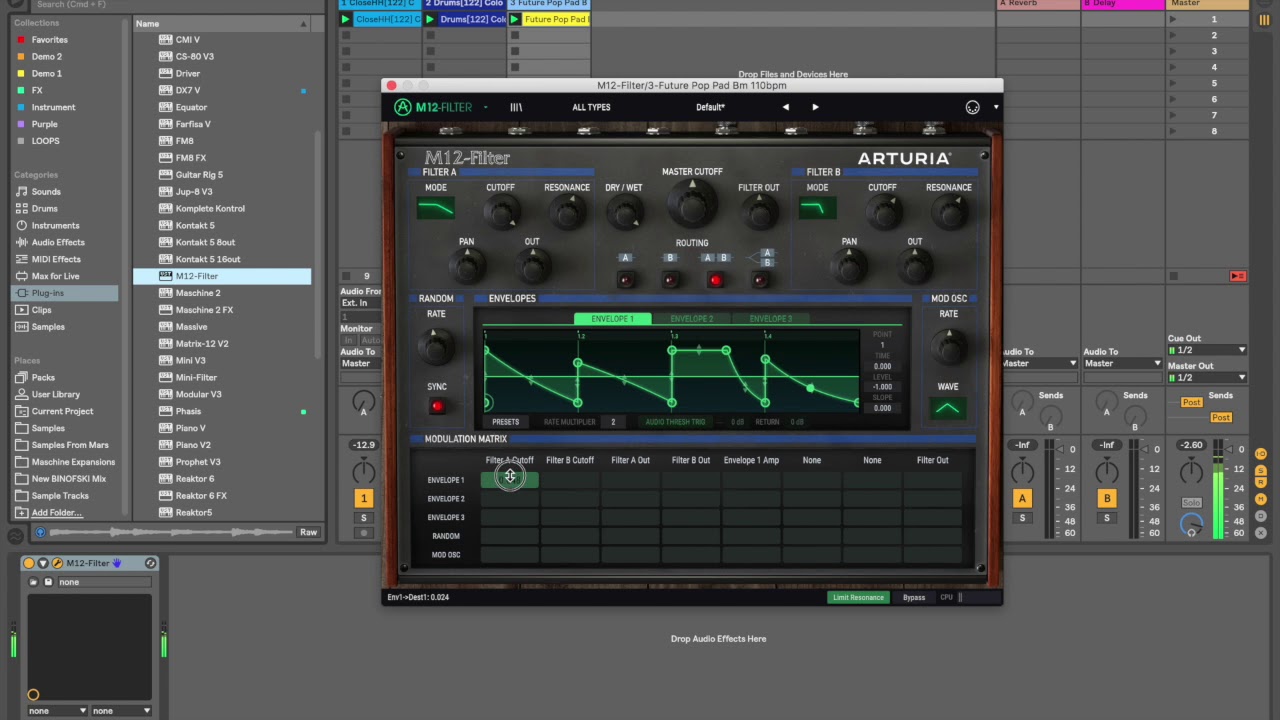Open User Library under Places
This screenshot has height=720, width=1280.
(x=56, y=394)
